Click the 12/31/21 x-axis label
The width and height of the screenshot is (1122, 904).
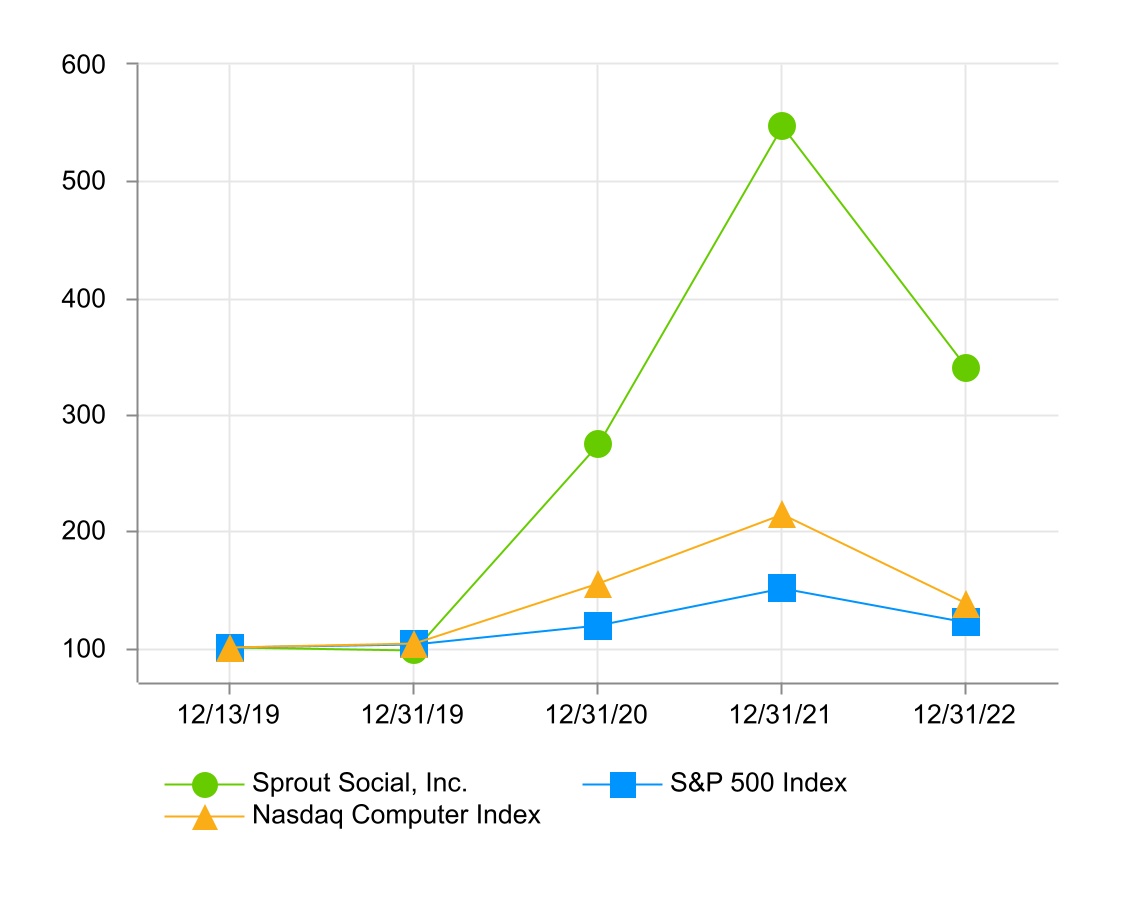click(x=781, y=717)
